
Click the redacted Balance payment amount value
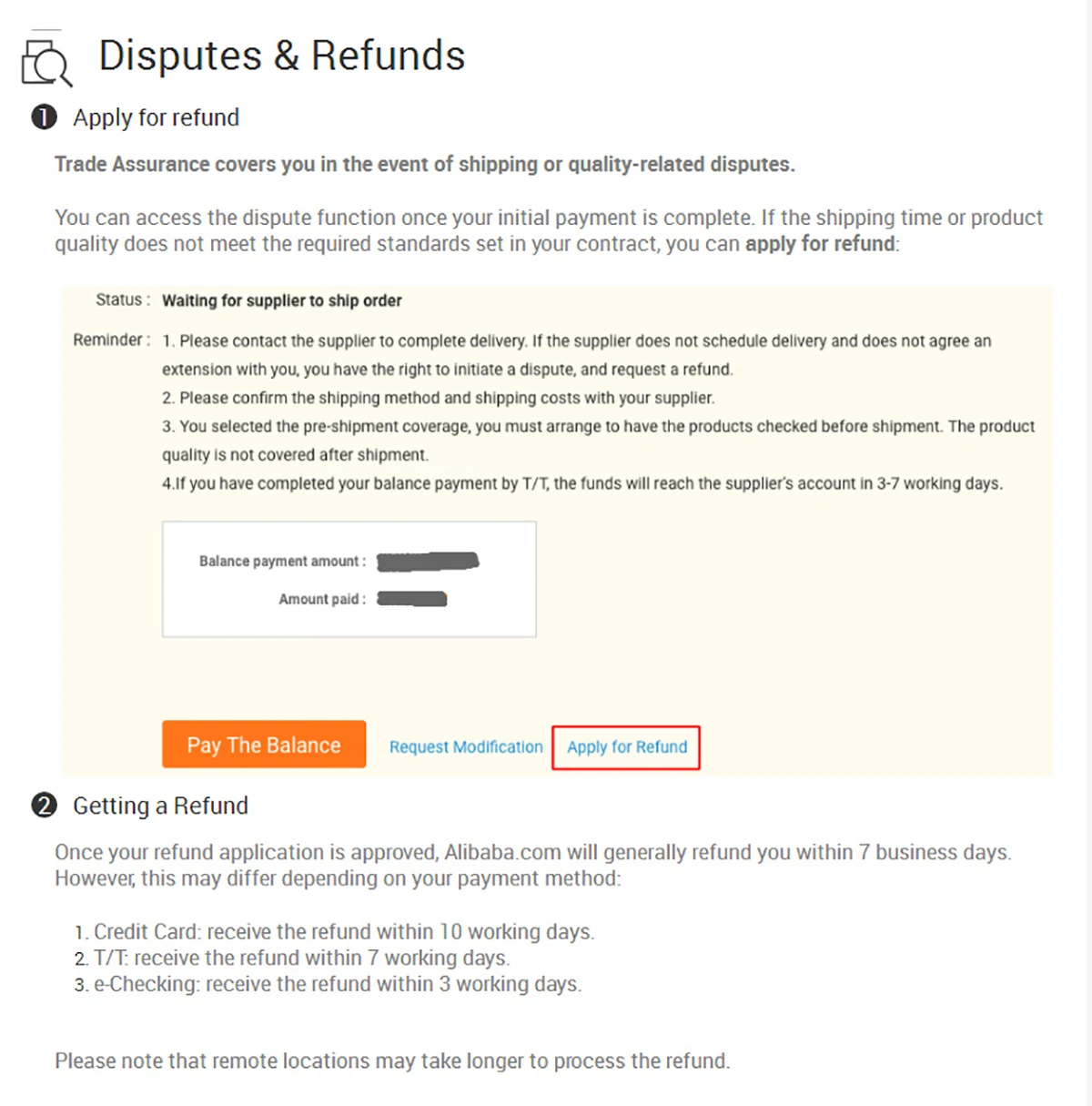(428, 562)
